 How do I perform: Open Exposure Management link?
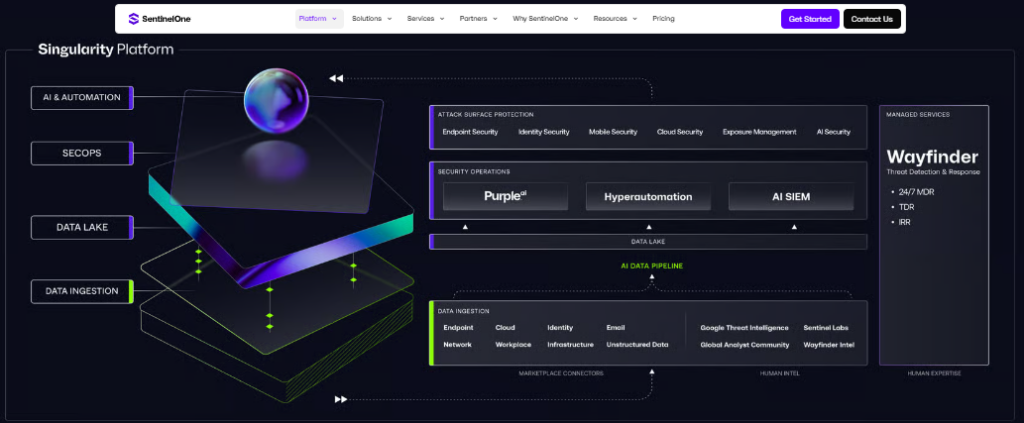[760, 132]
